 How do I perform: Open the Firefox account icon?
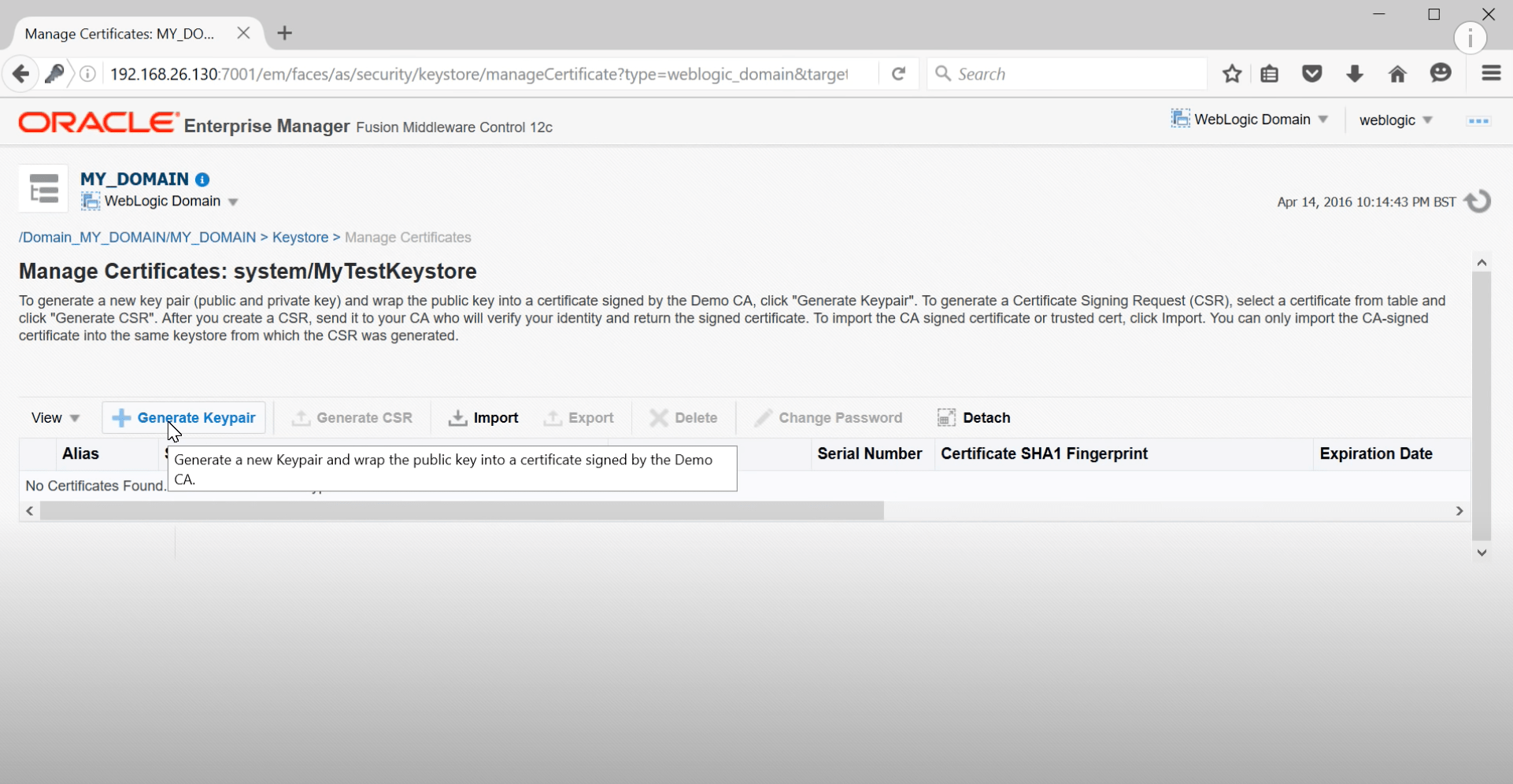[x=1441, y=73]
